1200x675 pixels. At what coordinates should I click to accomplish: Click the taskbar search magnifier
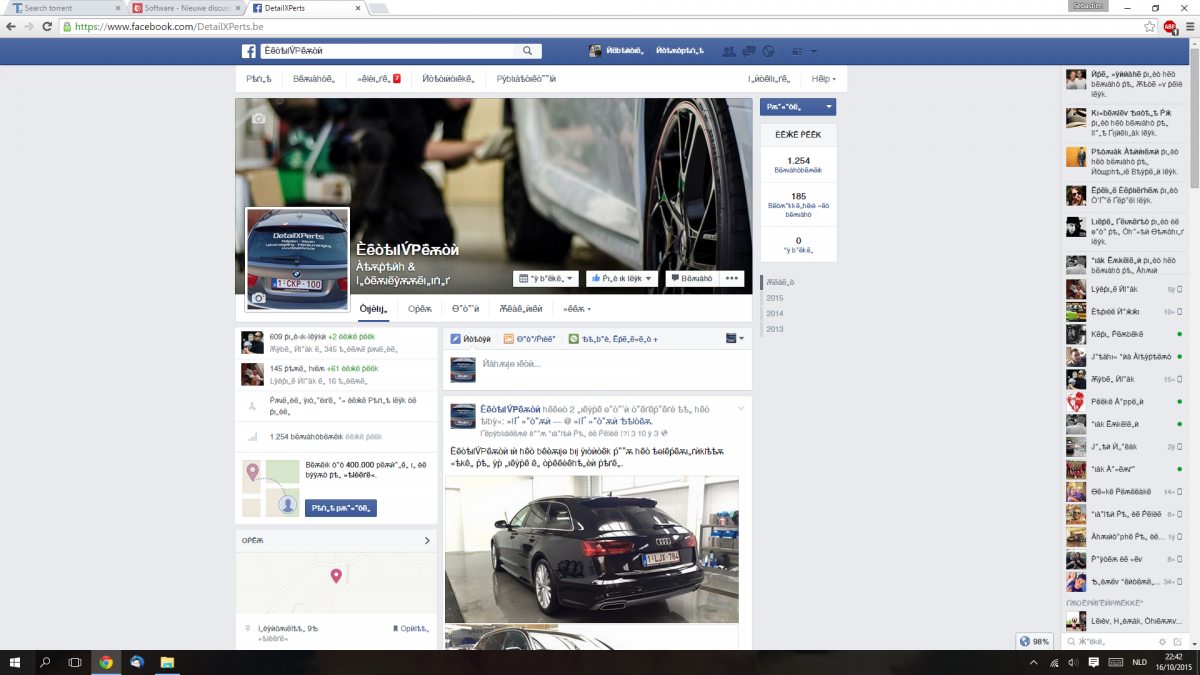click(45, 662)
